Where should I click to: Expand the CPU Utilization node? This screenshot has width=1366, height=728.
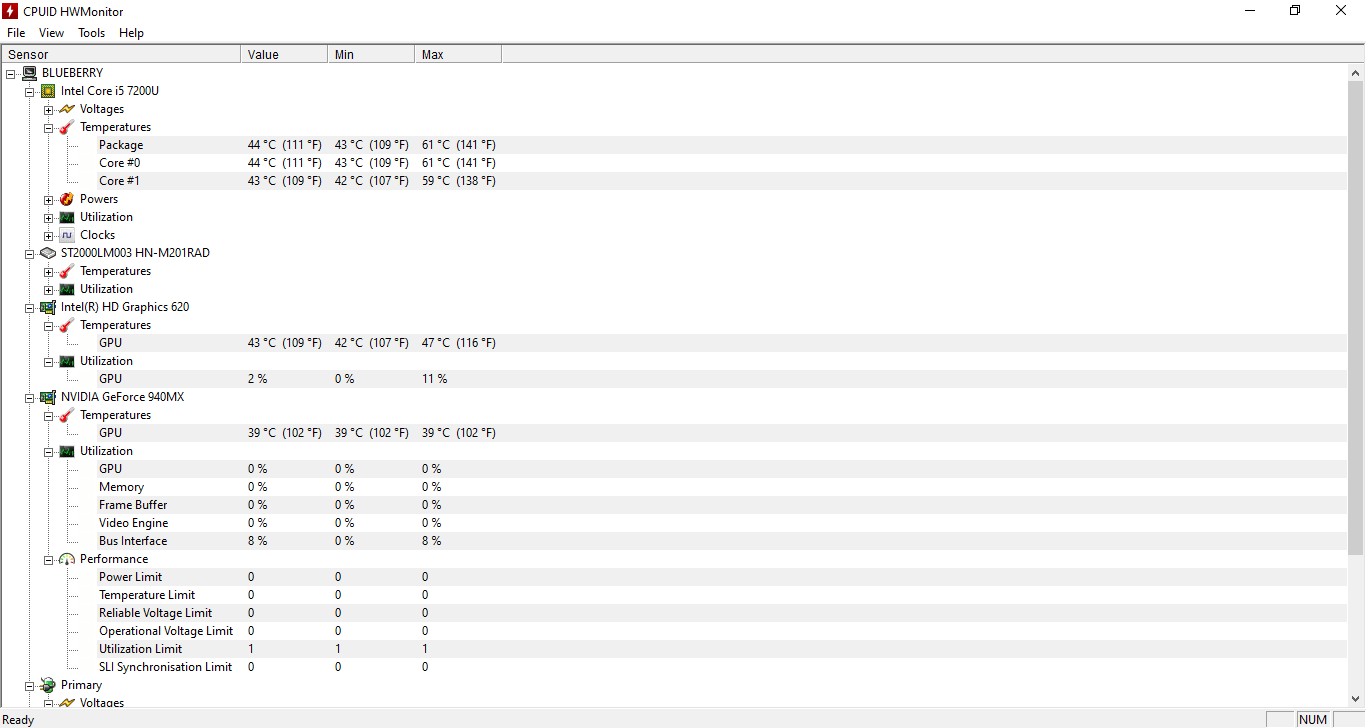(48, 217)
